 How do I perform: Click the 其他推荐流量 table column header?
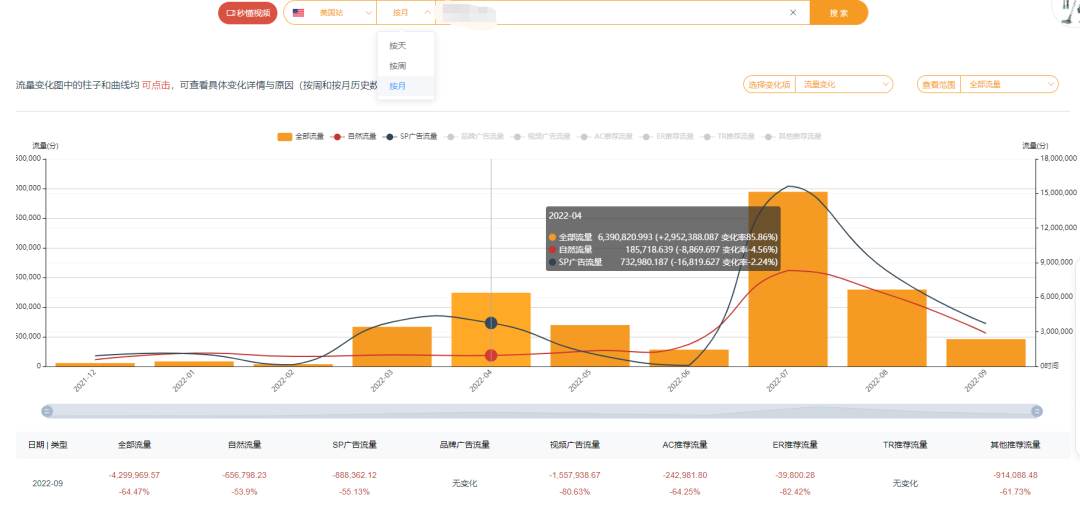tap(1015, 445)
